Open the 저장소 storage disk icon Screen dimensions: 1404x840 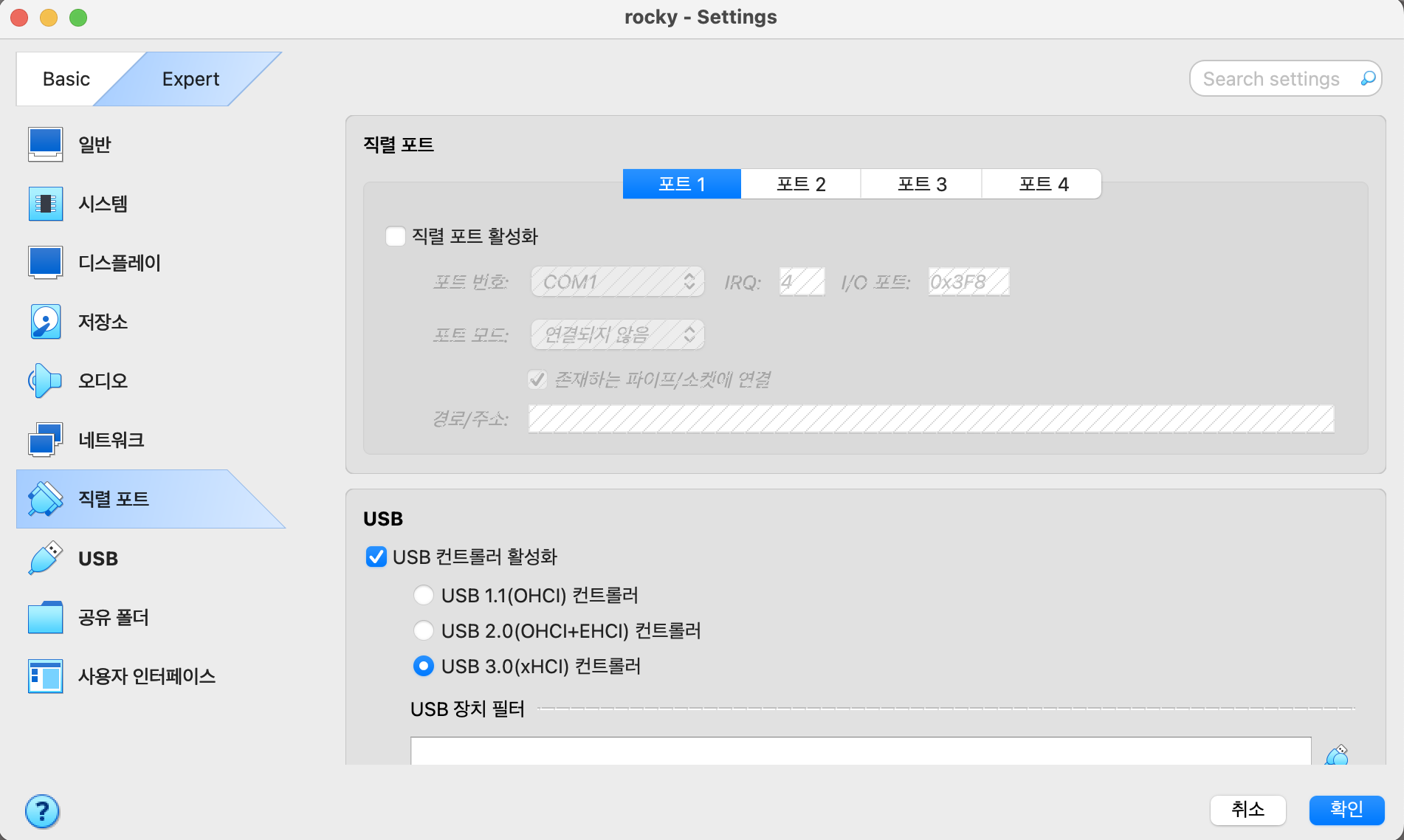pyautogui.click(x=45, y=321)
